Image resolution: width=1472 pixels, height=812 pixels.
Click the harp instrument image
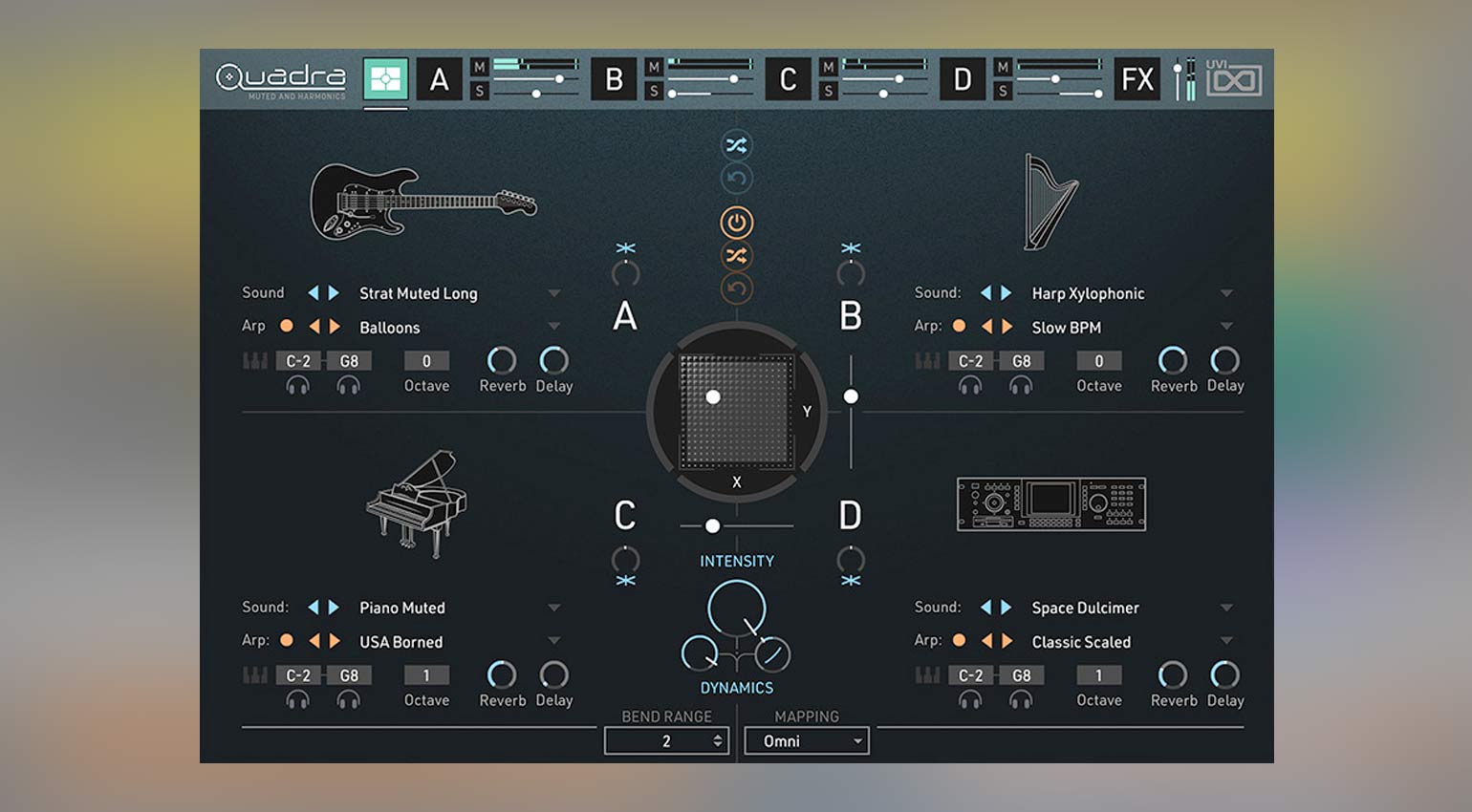click(1050, 203)
